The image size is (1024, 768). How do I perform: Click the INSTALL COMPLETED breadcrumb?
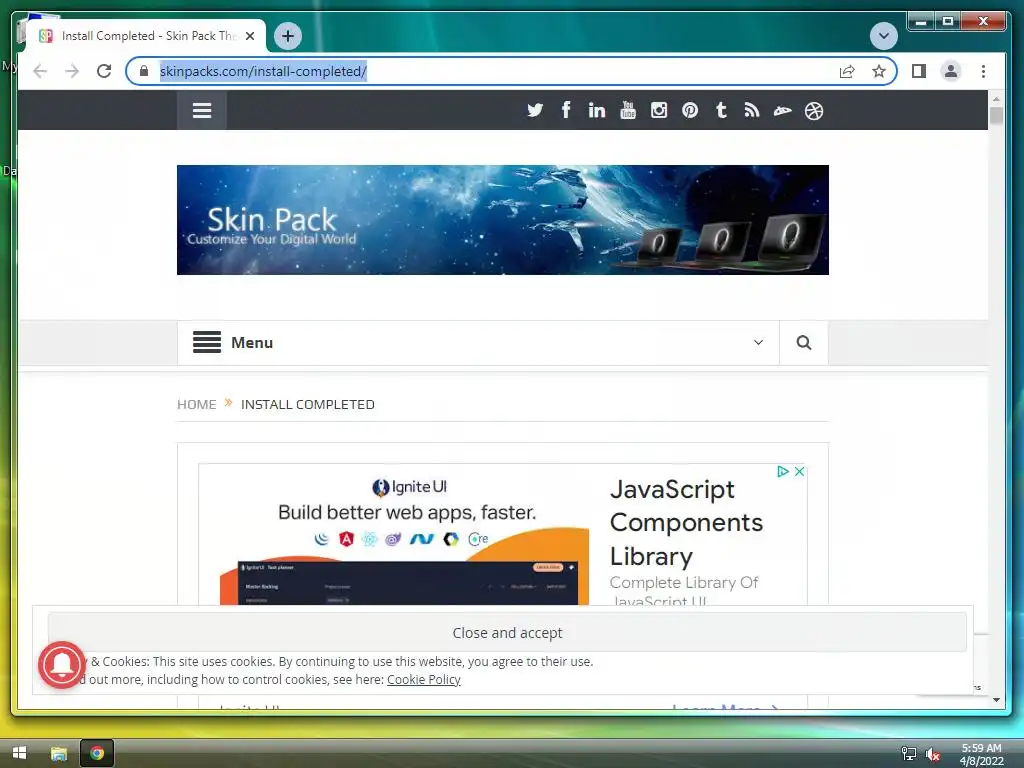tap(308, 404)
